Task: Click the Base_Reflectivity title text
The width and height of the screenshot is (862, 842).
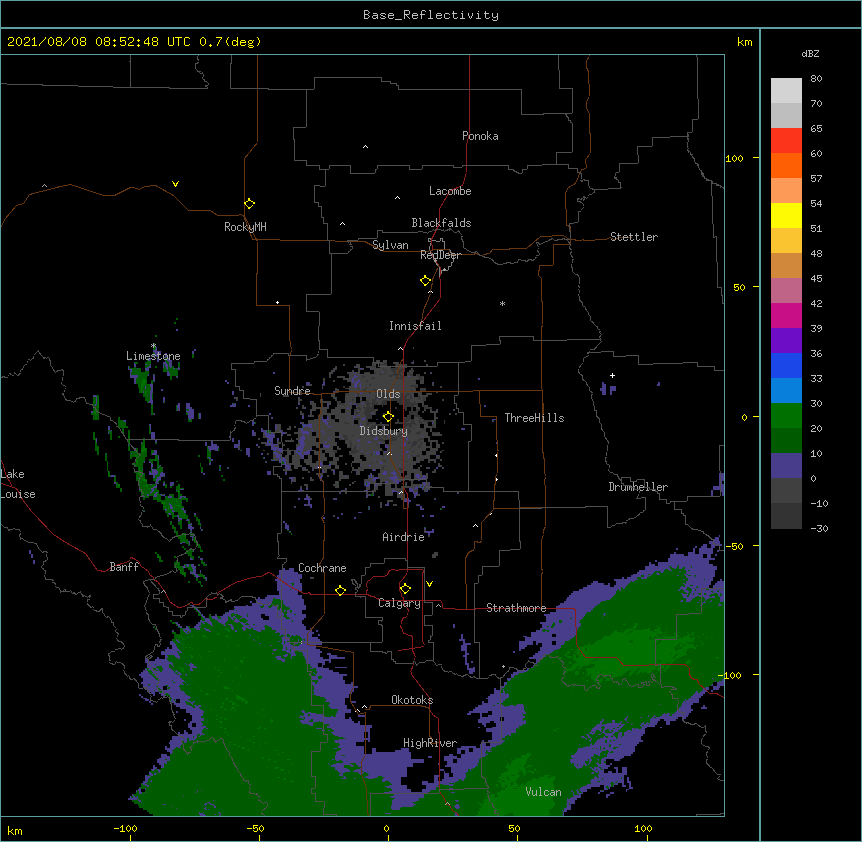Action: coord(431,15)
